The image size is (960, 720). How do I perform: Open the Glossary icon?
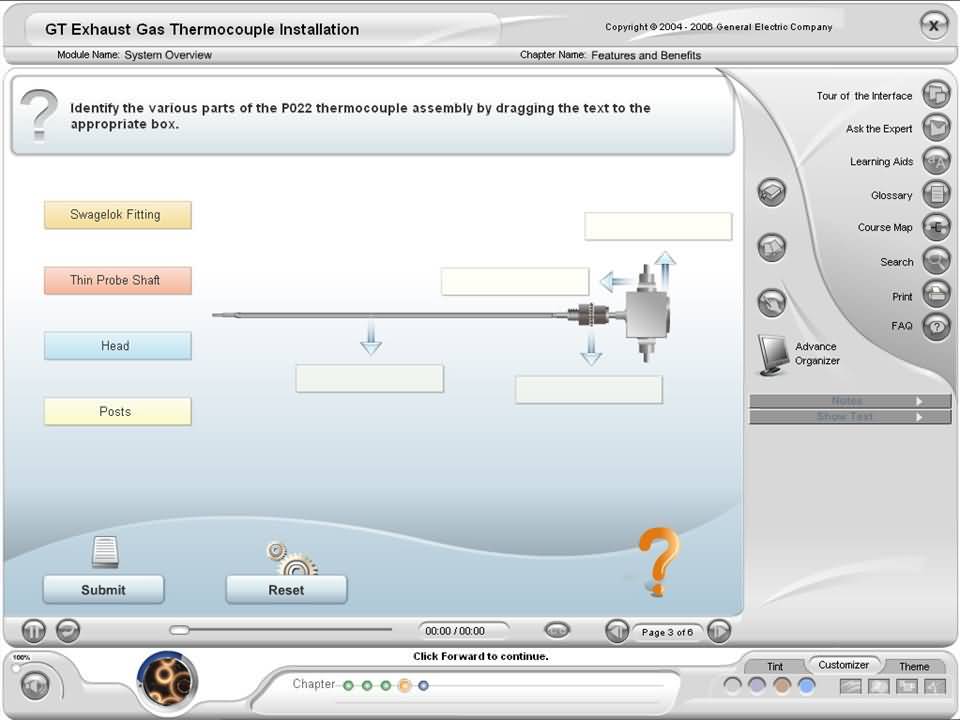click(x=936, y=194)
